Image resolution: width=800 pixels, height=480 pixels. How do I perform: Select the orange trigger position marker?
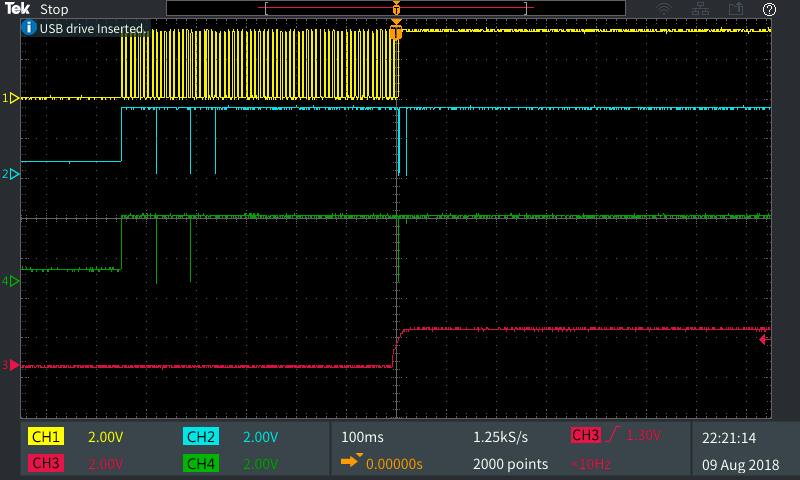click(x=396, y=31)
